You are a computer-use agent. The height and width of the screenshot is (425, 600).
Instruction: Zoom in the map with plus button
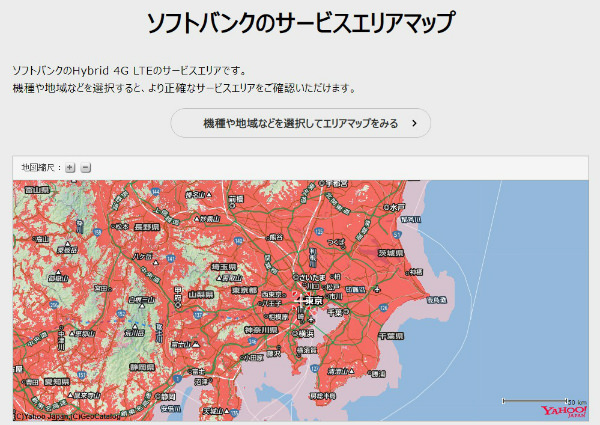[70, 168]
